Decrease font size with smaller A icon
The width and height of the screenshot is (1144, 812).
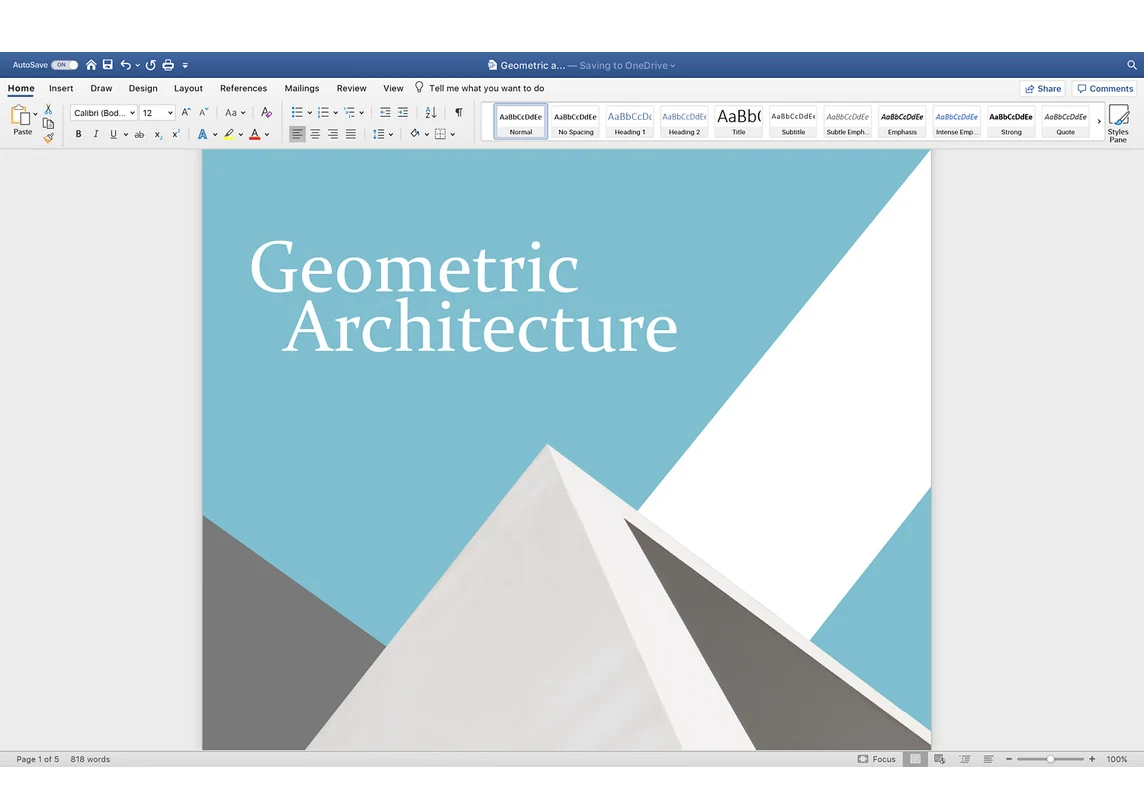204,112
